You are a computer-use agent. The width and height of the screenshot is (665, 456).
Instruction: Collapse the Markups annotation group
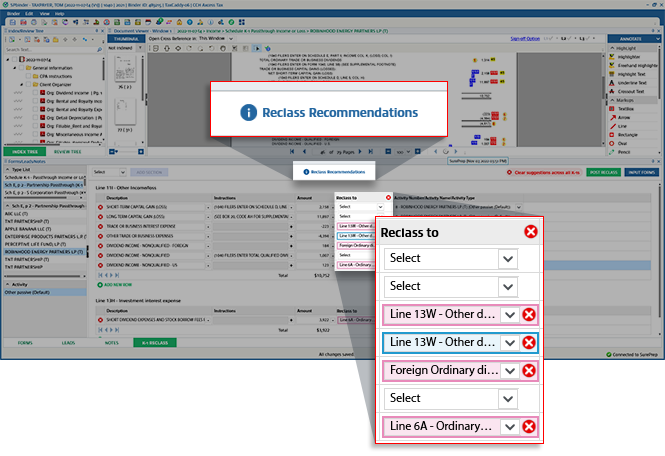pos(612,100)
